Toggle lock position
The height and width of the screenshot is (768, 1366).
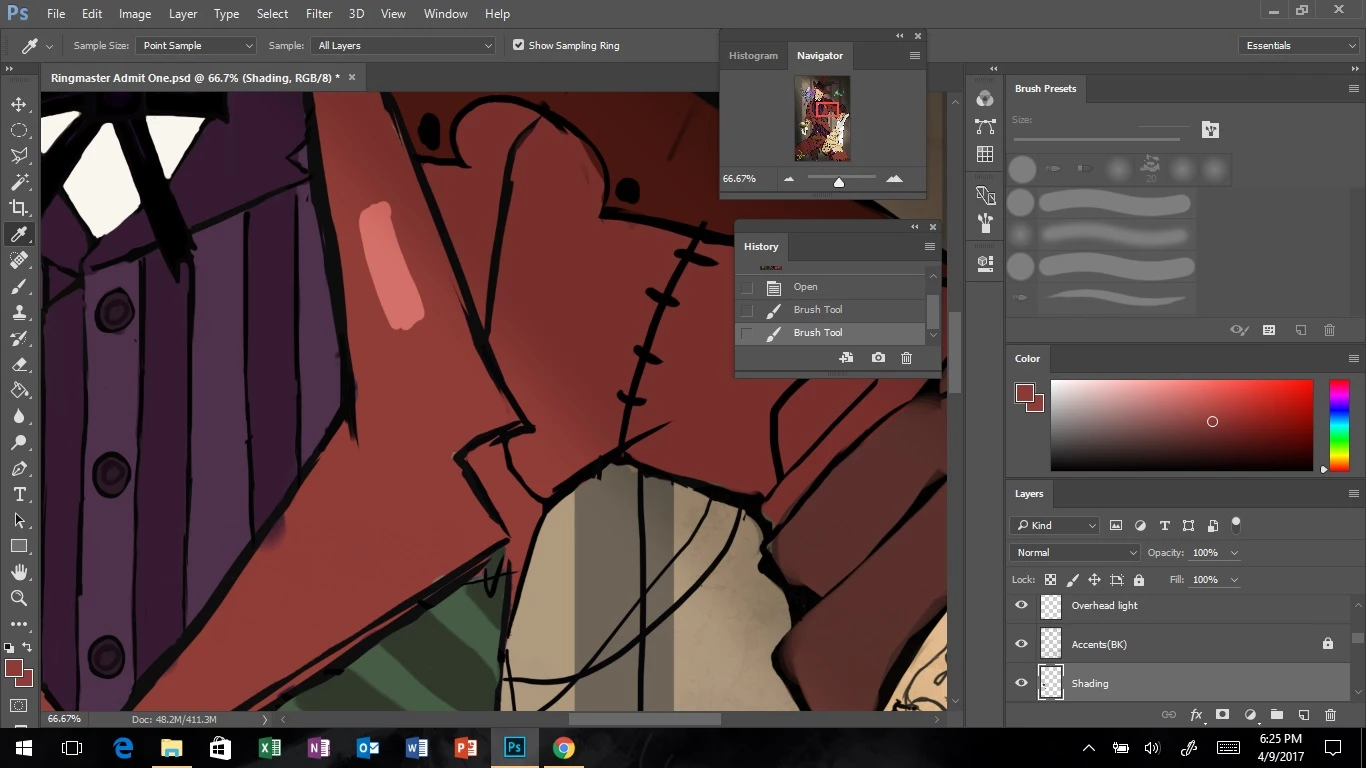(x=1095, y=580)
